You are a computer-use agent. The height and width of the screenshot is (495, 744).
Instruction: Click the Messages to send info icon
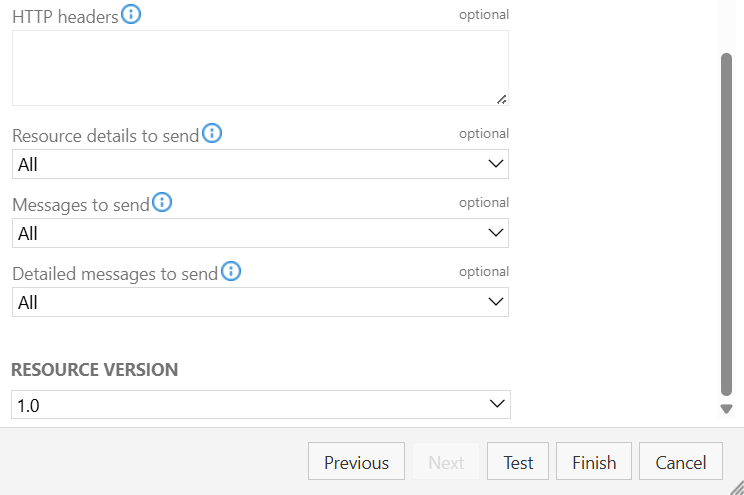[x=161, y=203]
